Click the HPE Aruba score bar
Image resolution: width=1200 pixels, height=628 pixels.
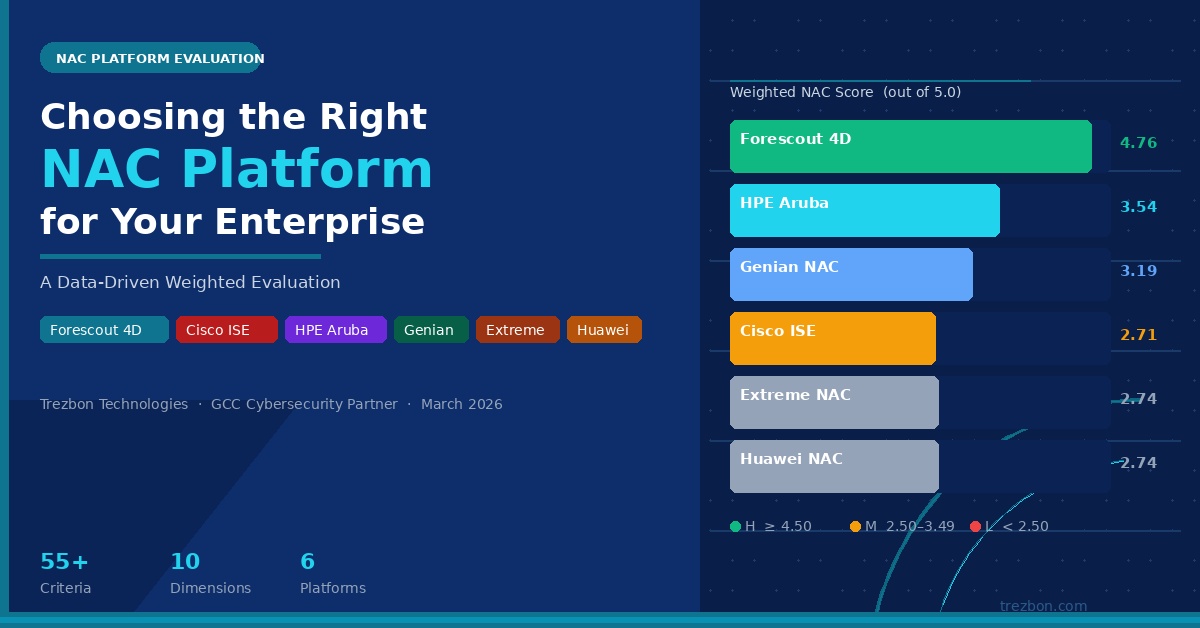coord(865,210)
